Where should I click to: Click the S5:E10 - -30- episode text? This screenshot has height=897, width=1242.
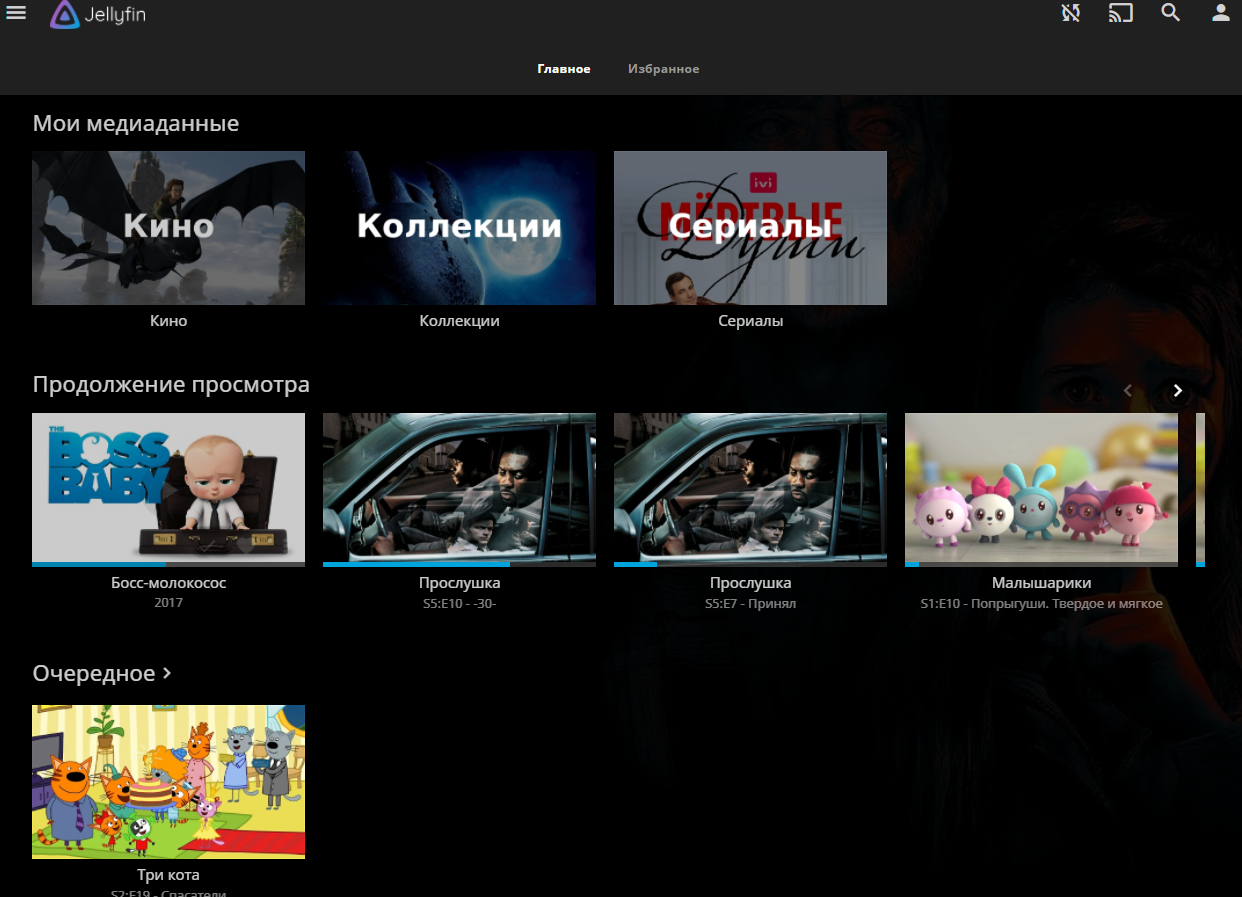click(x=459, y=604)
